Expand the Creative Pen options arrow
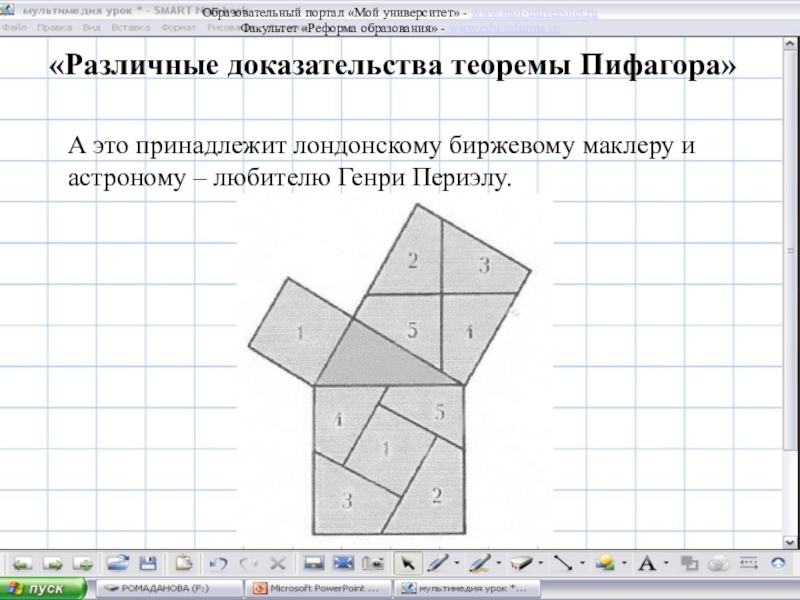Image resolution: width=800 pixels, height=600 pixels. click(x=498, y=563)
